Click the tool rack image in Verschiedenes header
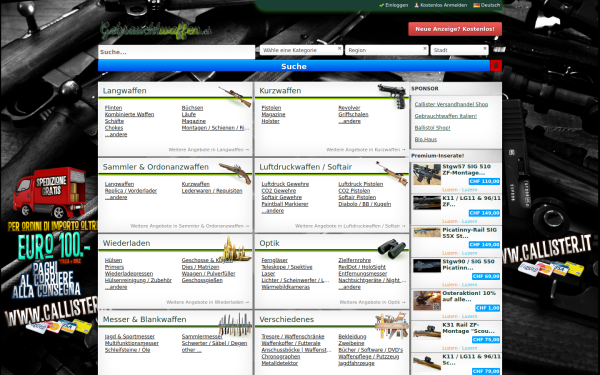The image size is (600, 375). (x=392, y=325)
